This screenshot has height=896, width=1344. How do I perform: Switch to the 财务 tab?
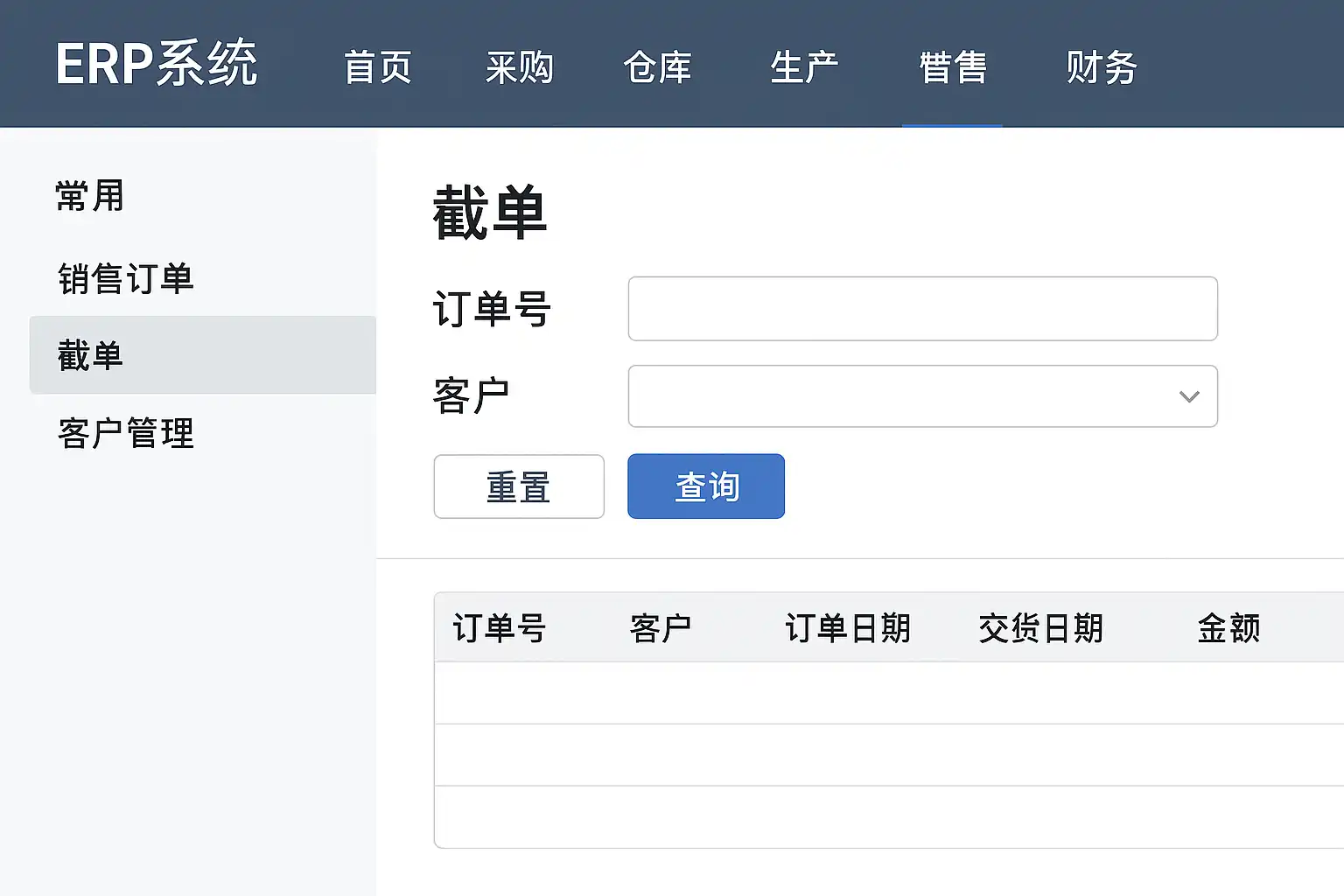point(1101,67)
